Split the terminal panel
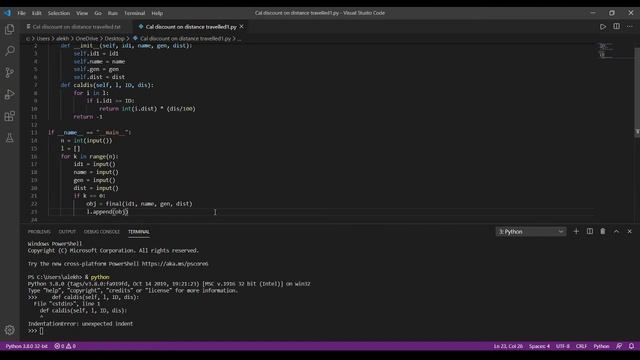The image size is (640, 360). click(x=590, y=231)
